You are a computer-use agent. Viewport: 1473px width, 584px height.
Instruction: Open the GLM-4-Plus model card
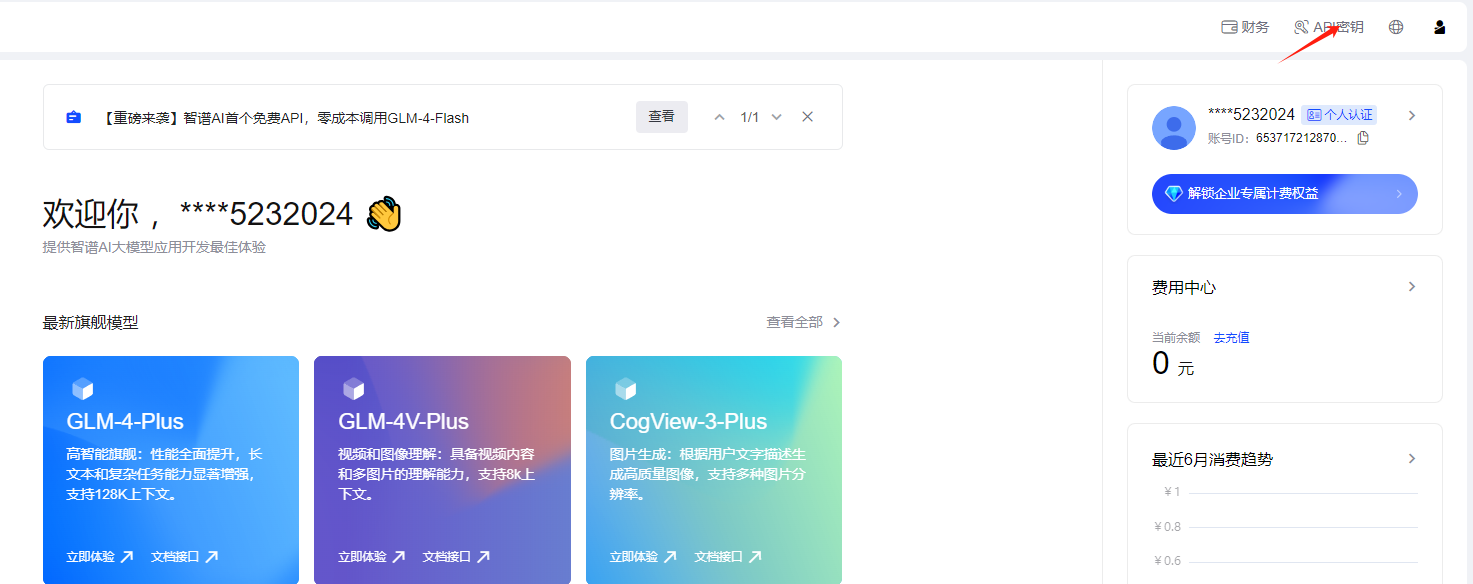point(171,470)
